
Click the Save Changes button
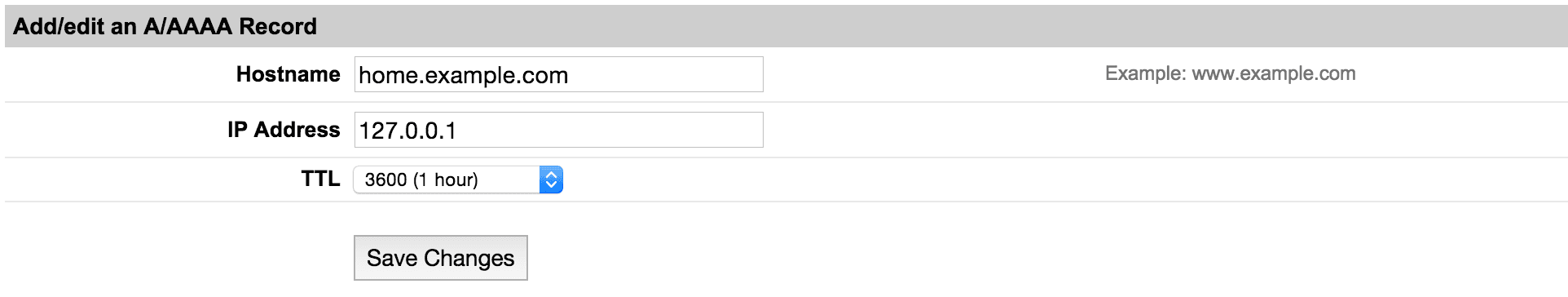[441, 258]
